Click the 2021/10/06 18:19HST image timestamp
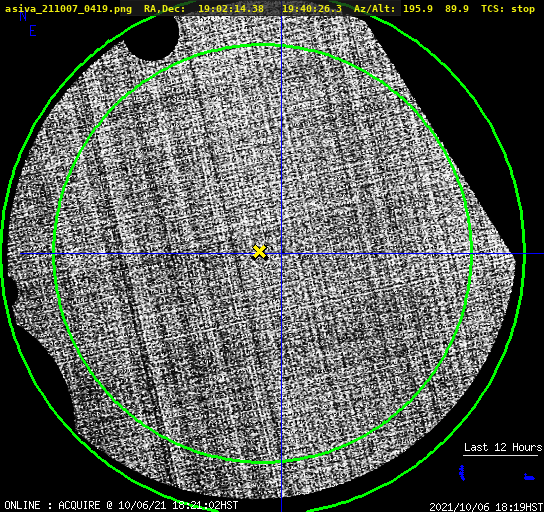 [x=486, y=507]
